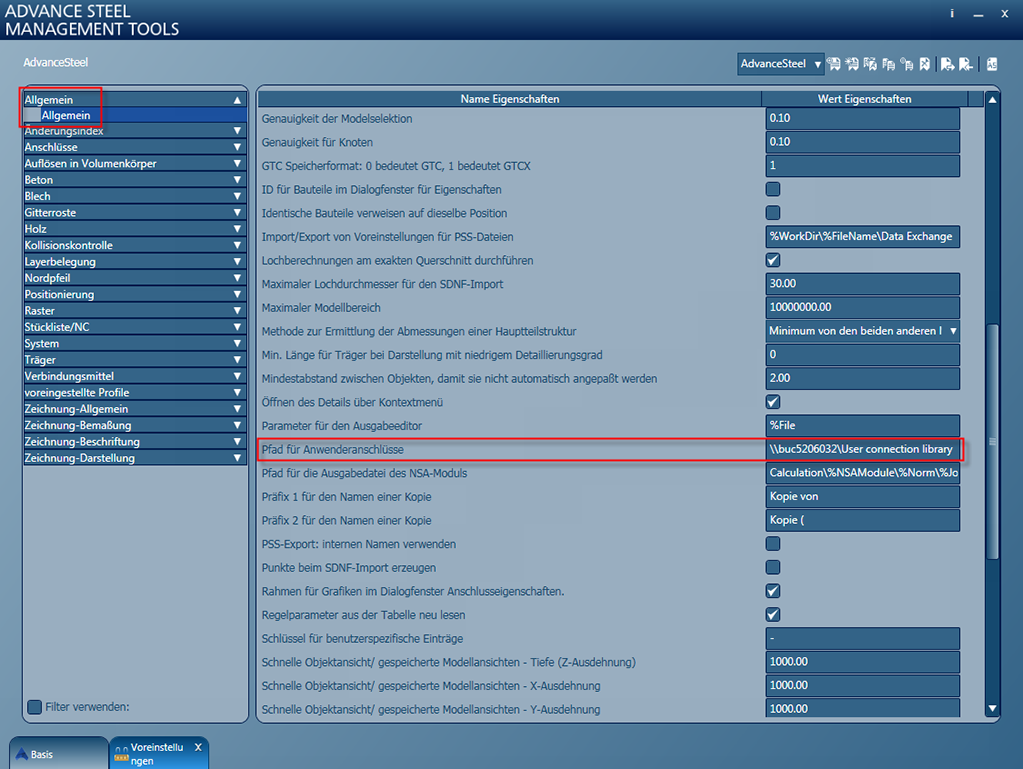
Task: Click the scrollbar up arrow in properties list
Action: (x=992, y=100)
